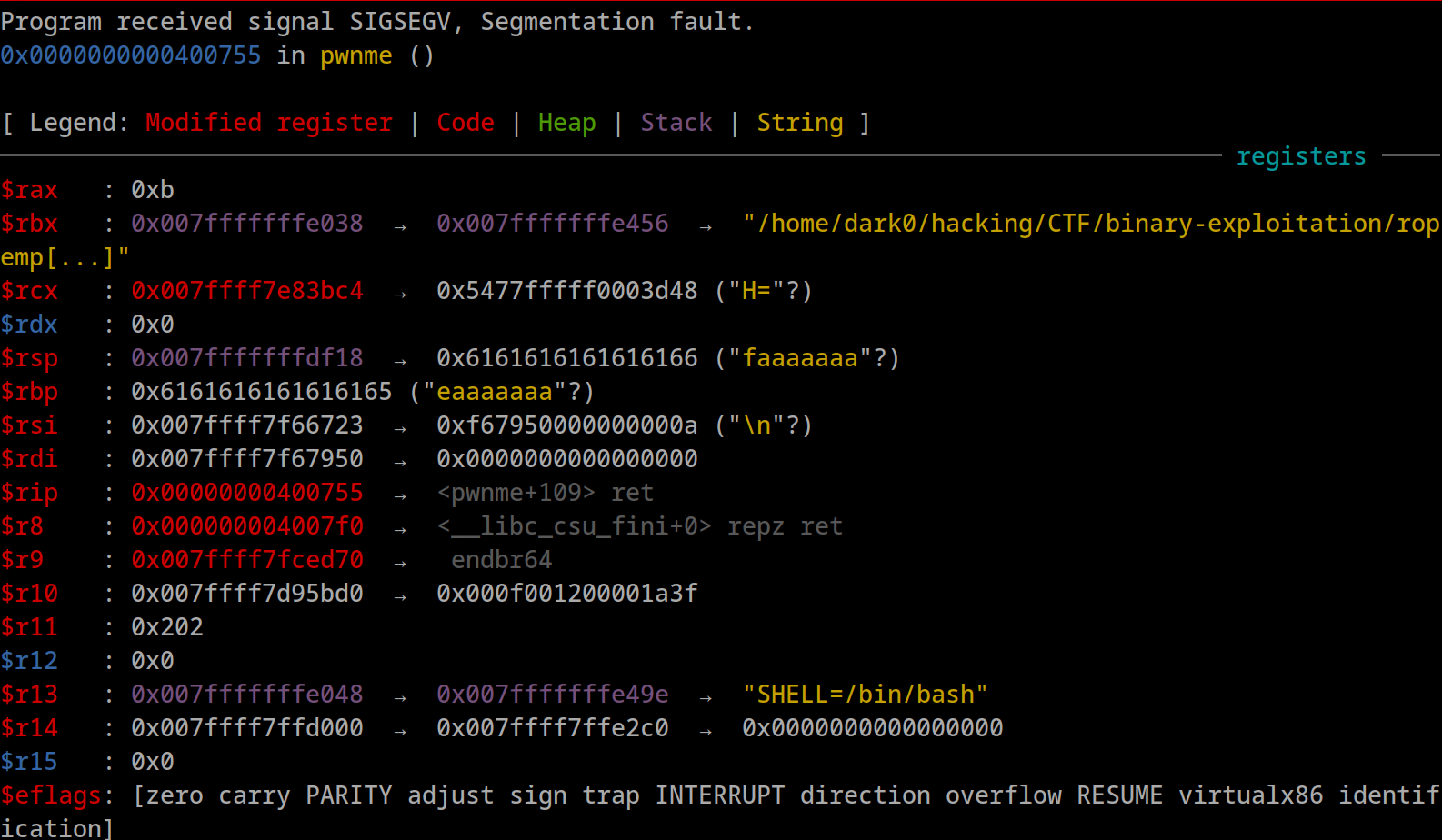Click the $rbx stack address 0x007fffffffe038

pos(247,224)
